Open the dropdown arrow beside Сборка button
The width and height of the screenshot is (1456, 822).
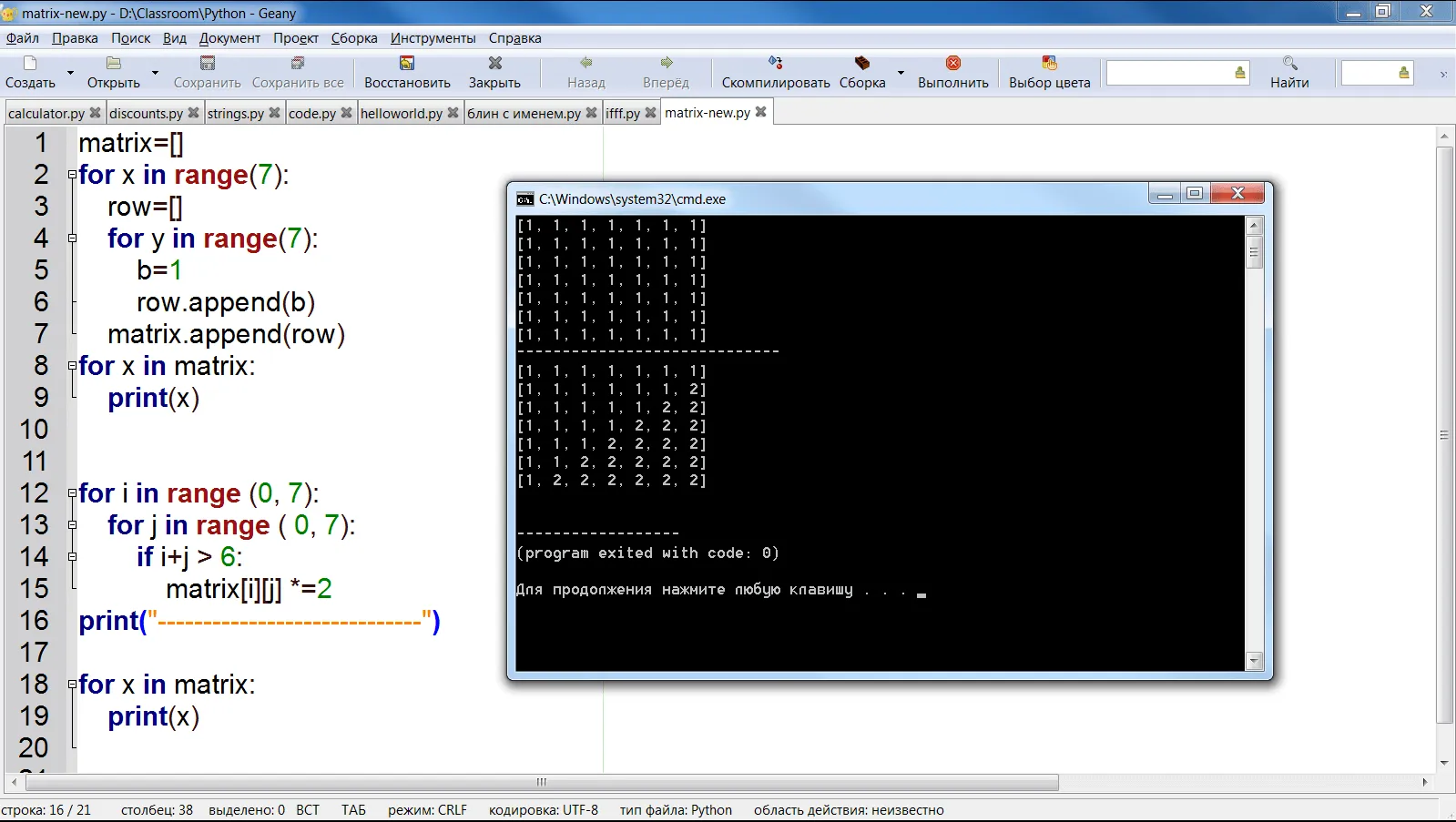(901, 73)
